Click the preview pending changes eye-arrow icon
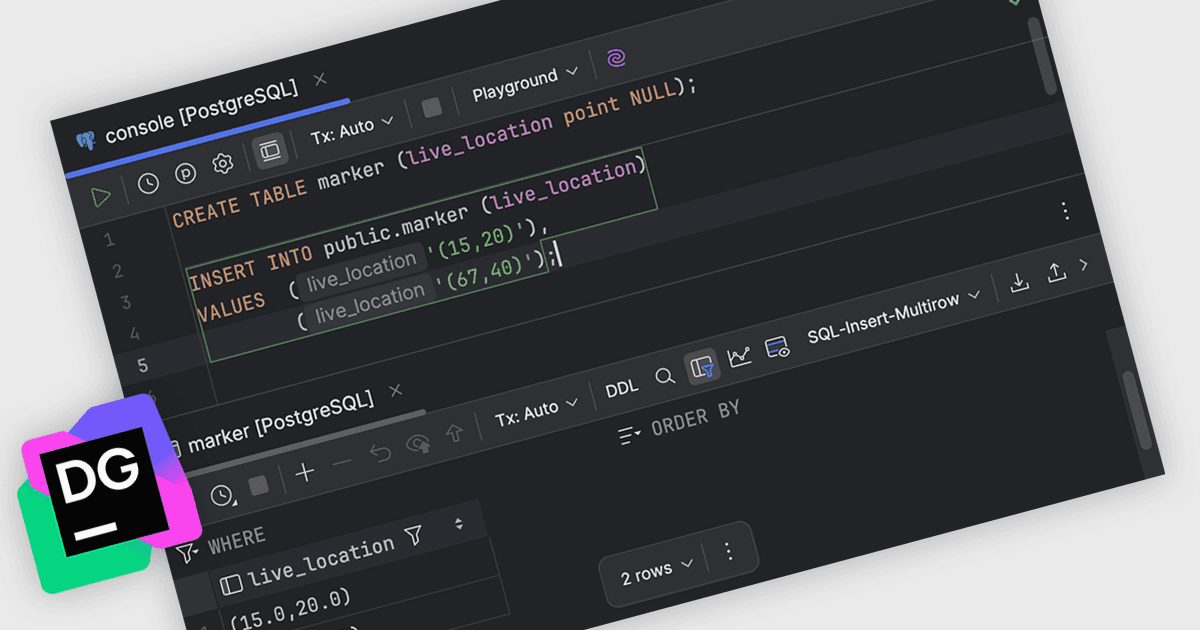The image size is (1200, 630). (418, 444)
